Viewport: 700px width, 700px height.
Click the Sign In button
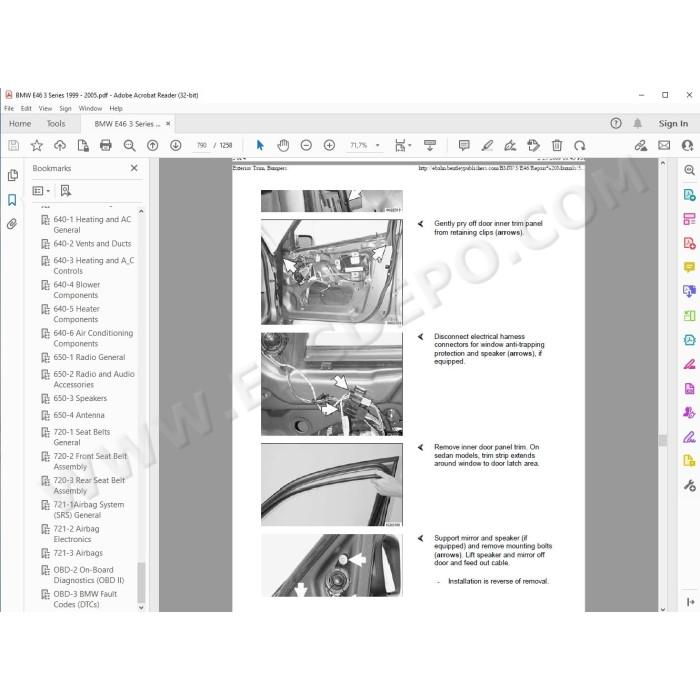click(x=673, y=124)
